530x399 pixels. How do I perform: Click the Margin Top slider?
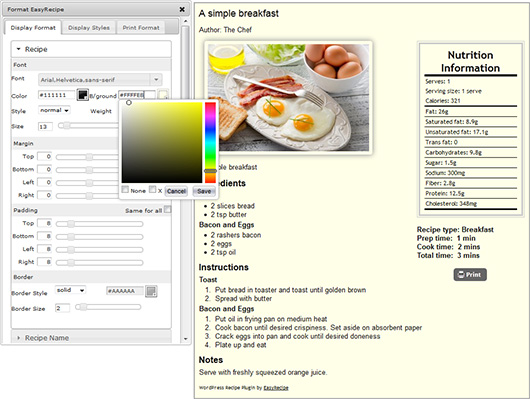coord(87,157)
